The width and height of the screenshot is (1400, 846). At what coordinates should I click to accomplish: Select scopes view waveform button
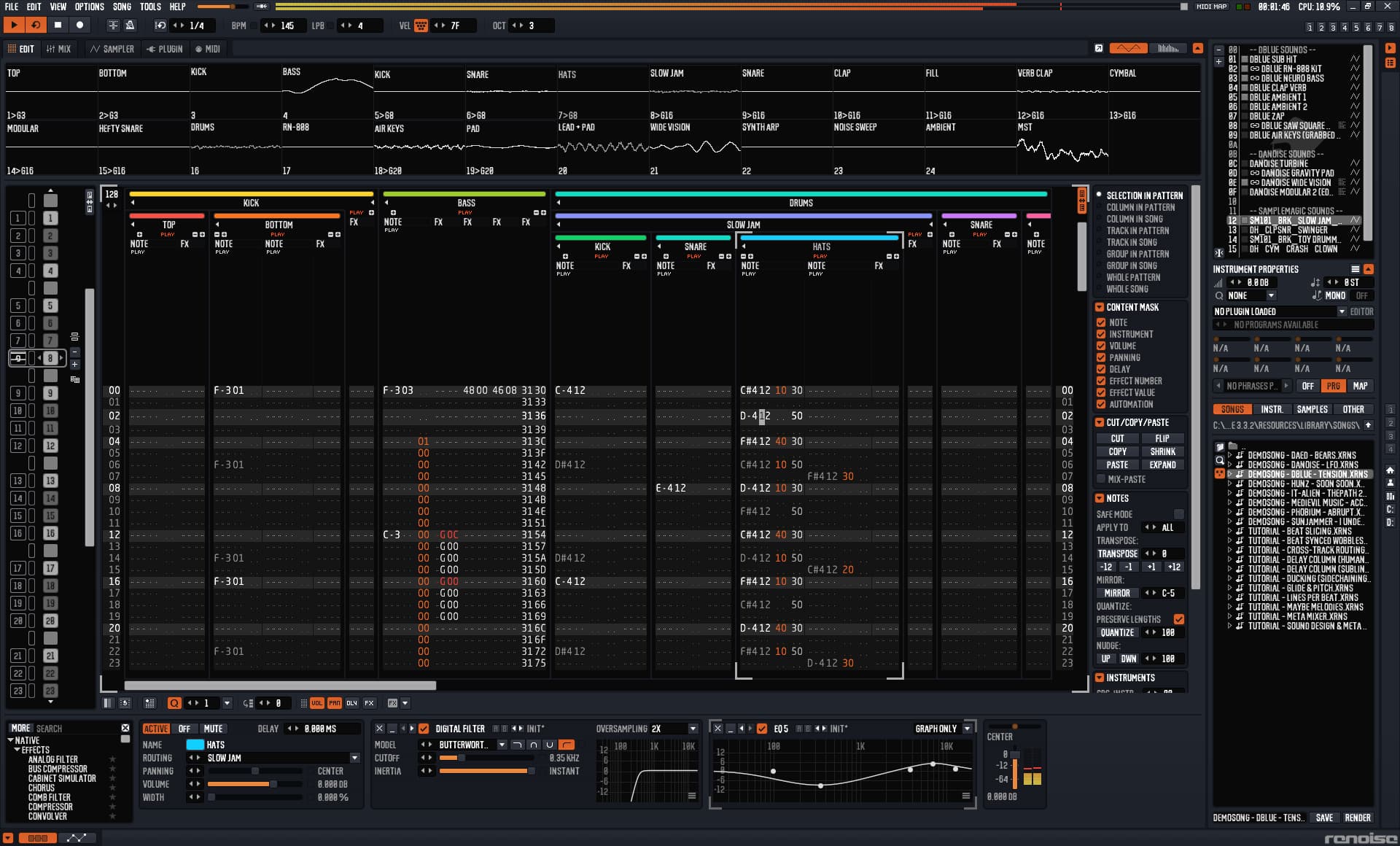click(x=1128, y=48)
